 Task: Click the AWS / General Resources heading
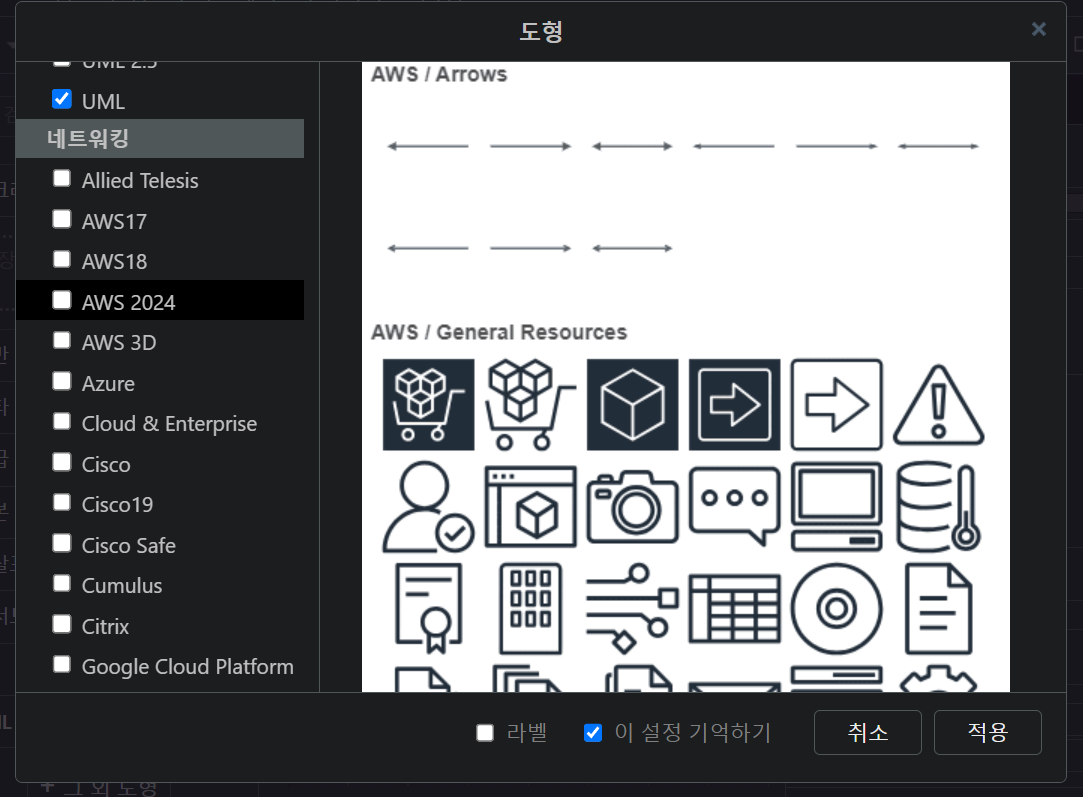[x=499, y=332]
